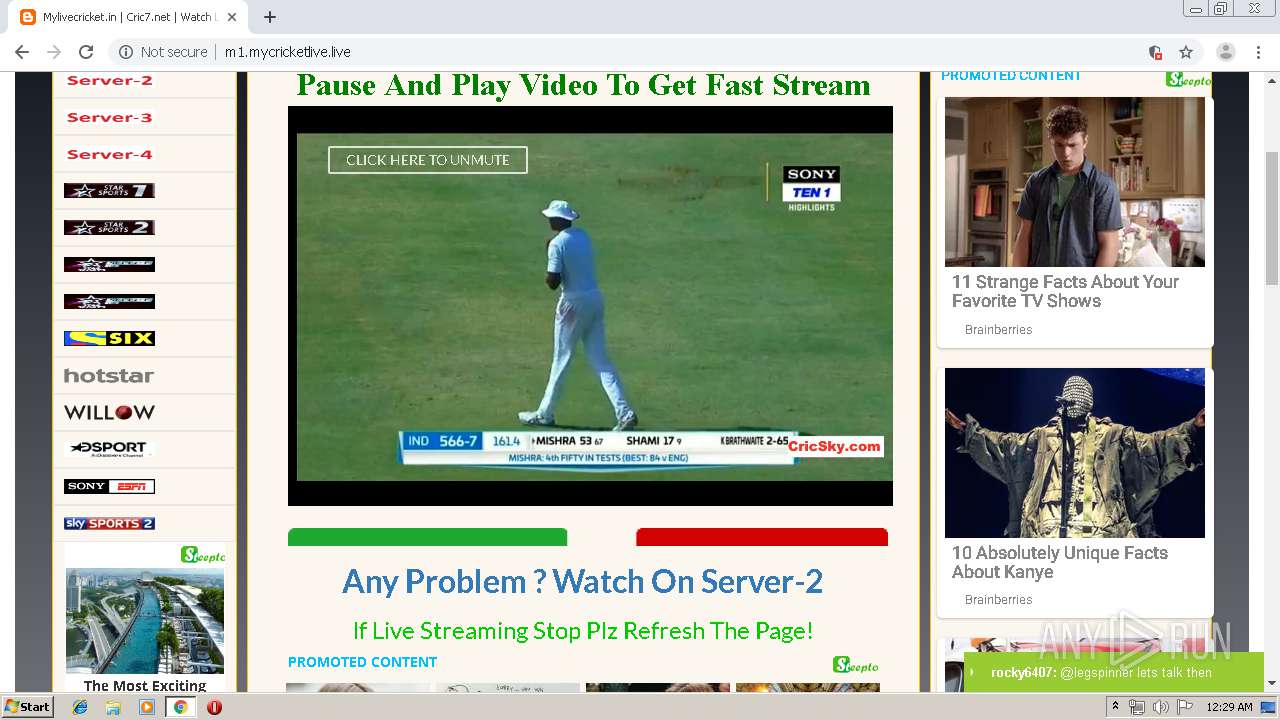Viewport: 1280px width, 720px height.
Task: Open the Sony SIX channel logo
Action: tap(109, 338)
